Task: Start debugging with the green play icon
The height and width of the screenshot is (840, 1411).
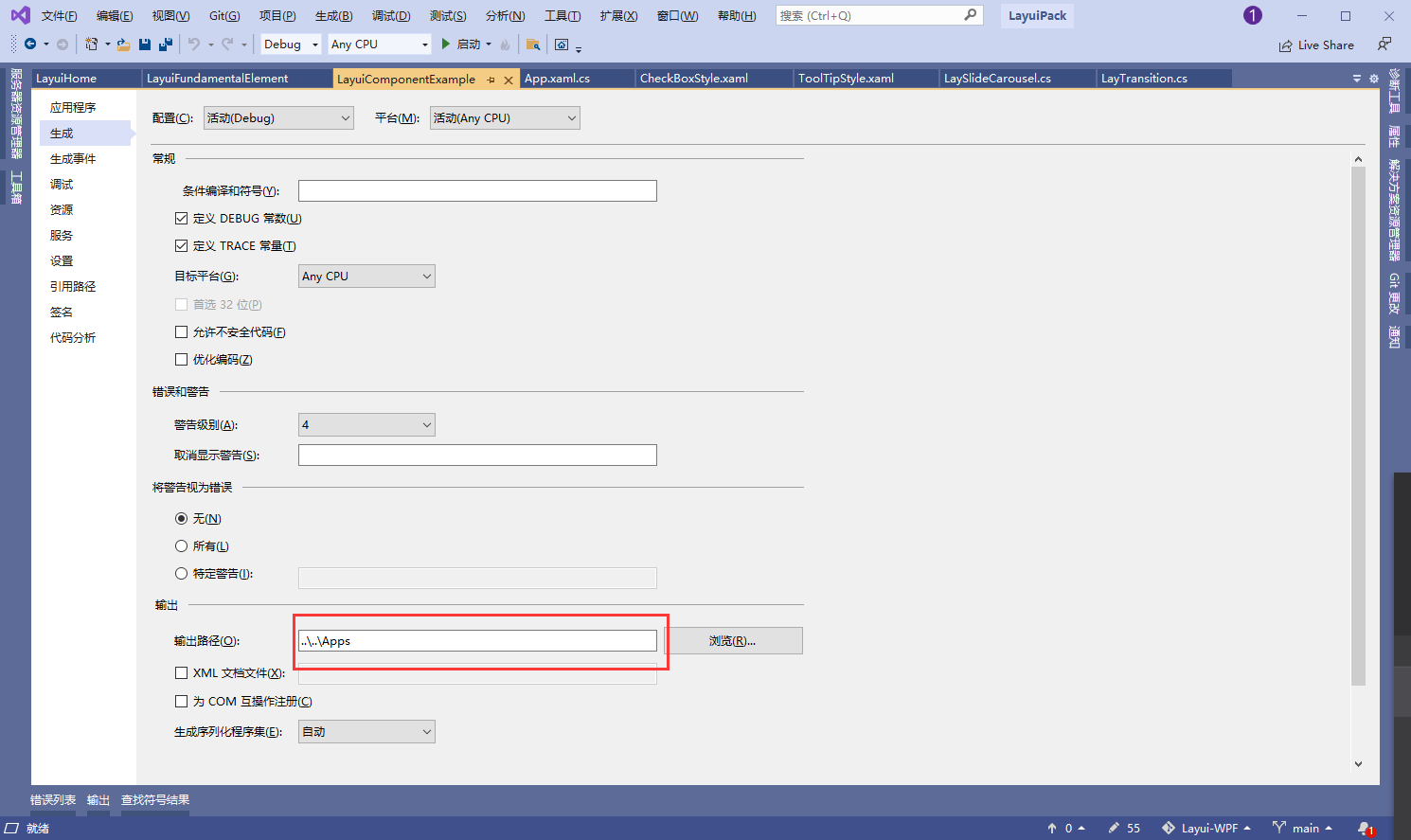Action: tap(445, 44)
